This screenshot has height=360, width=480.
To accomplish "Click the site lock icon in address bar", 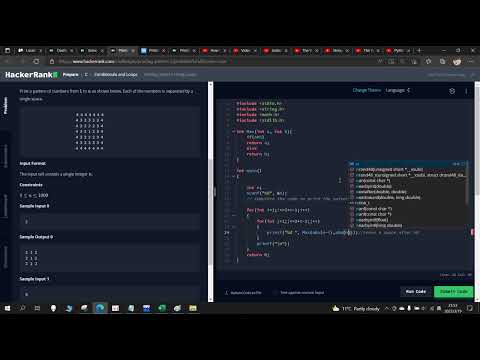I will coord(52,61).
